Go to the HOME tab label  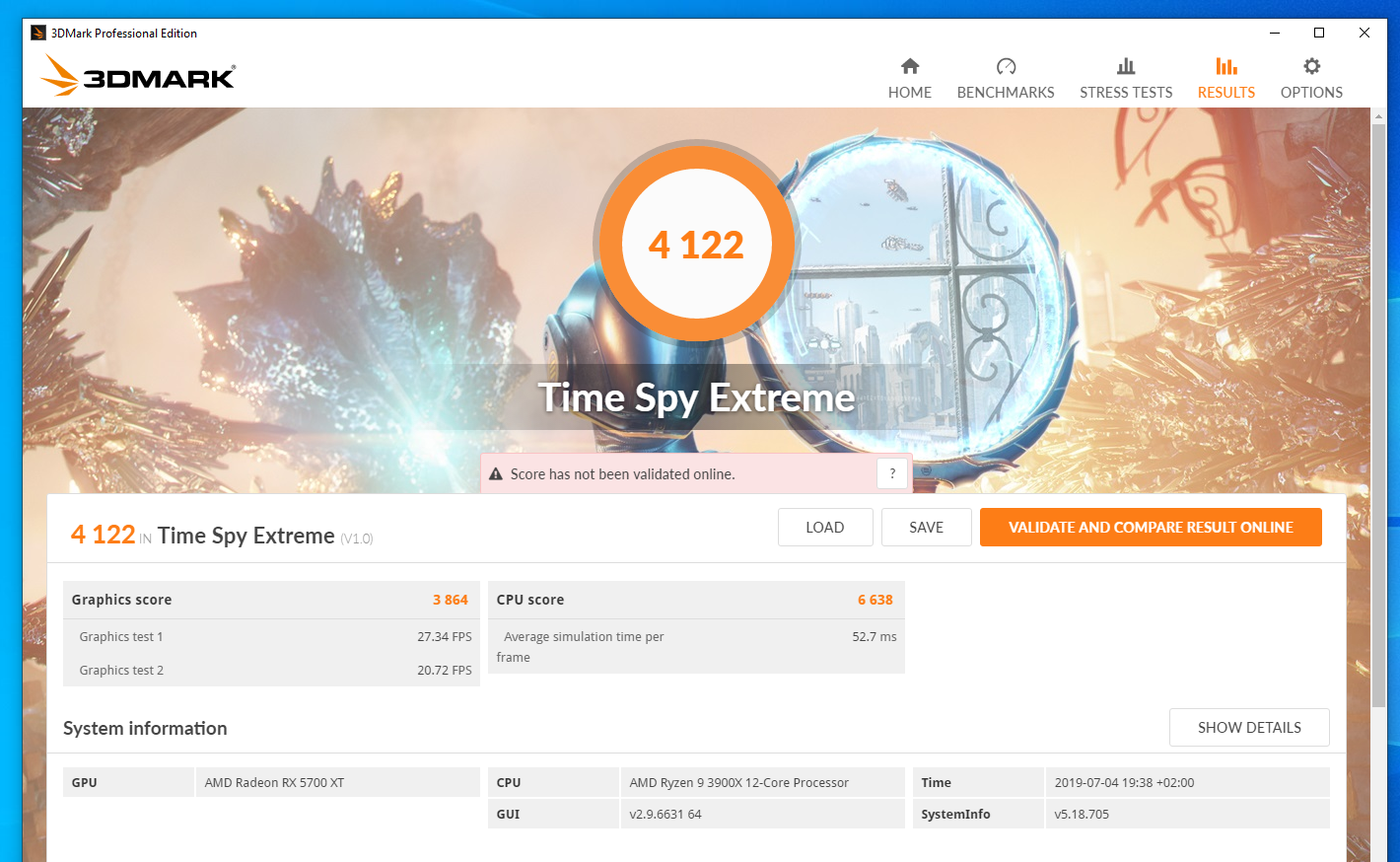click(x=910, y=93)
